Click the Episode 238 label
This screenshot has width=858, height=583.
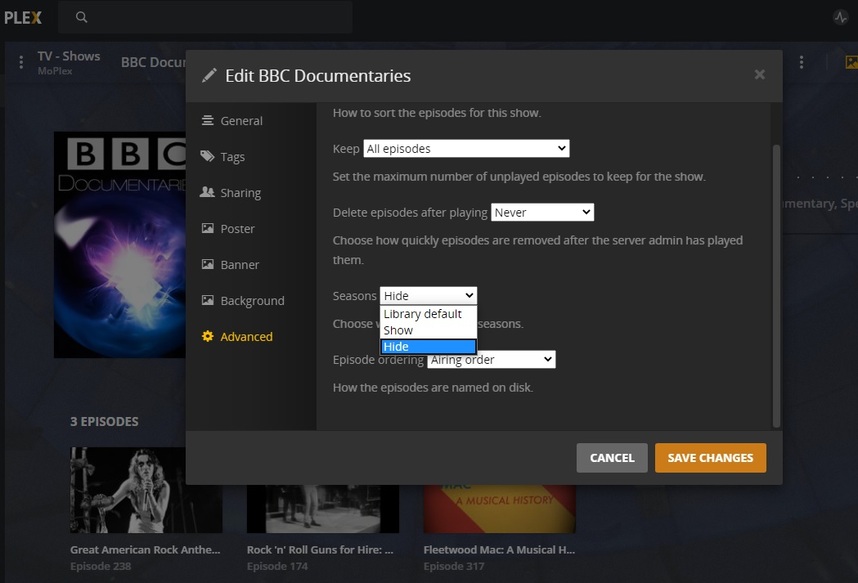pyautogui.click(x=101, y=566)
